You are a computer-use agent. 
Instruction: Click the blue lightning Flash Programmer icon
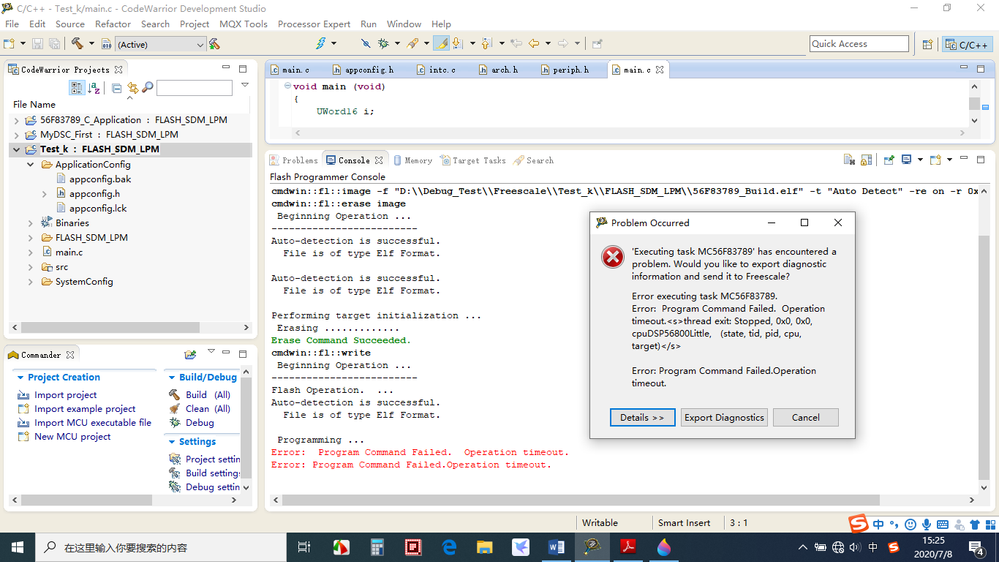click(320, 43)
